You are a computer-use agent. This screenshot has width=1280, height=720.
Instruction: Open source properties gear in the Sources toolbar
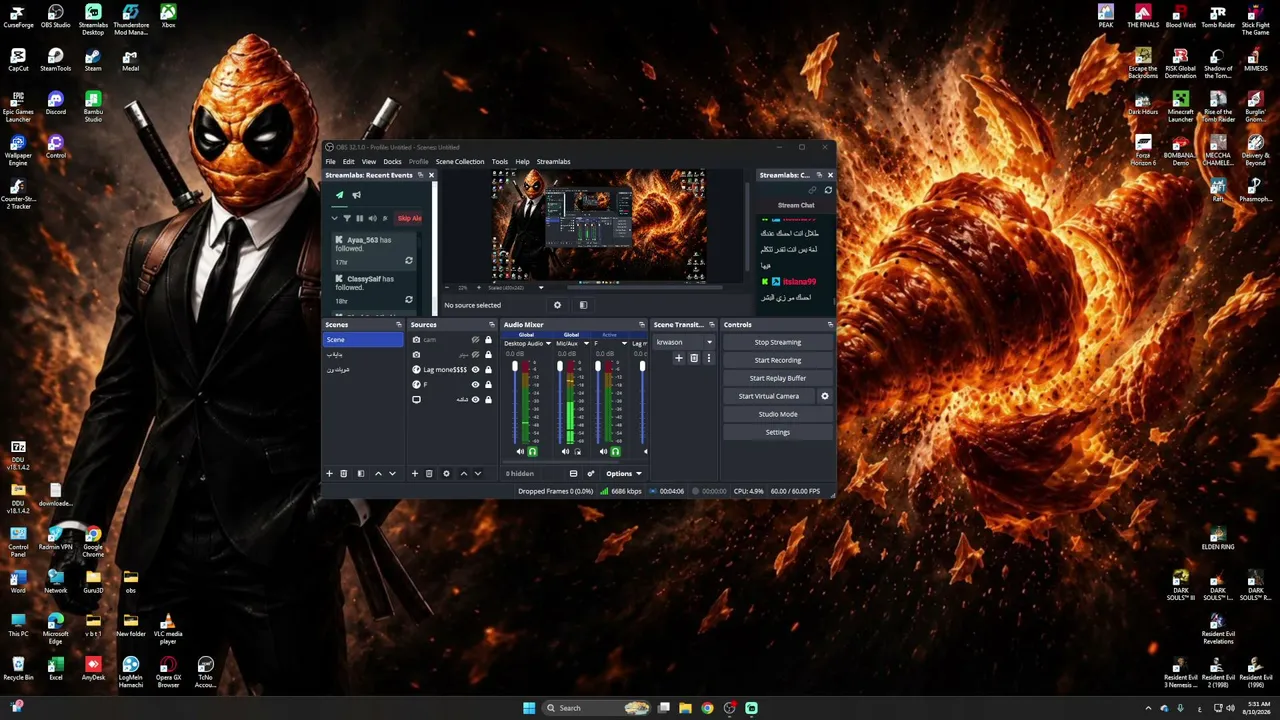coord(447,473)
